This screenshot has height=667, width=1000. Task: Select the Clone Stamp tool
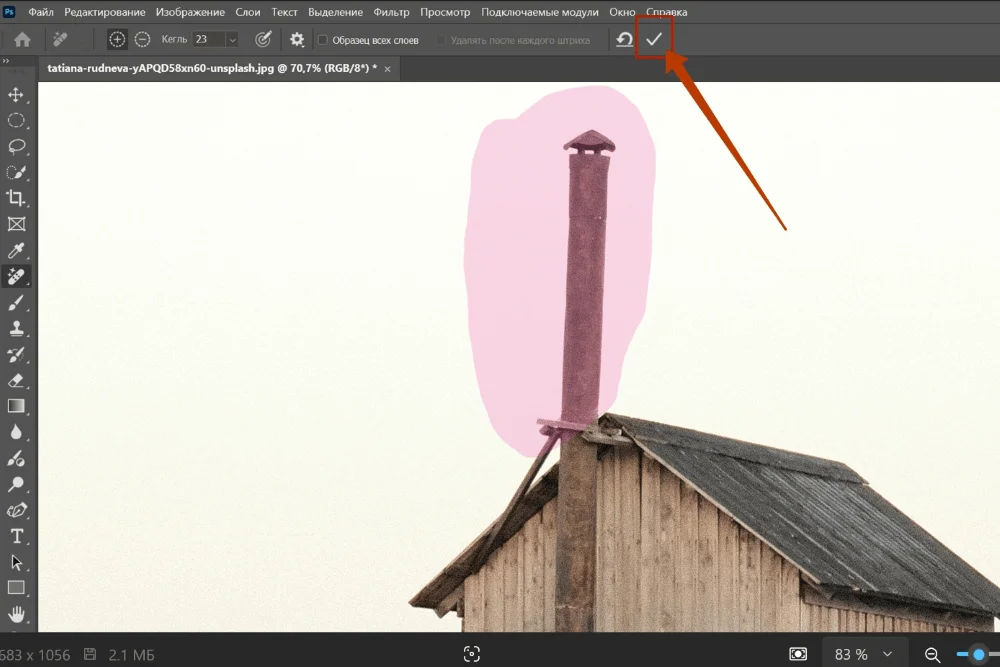point(16,328)
